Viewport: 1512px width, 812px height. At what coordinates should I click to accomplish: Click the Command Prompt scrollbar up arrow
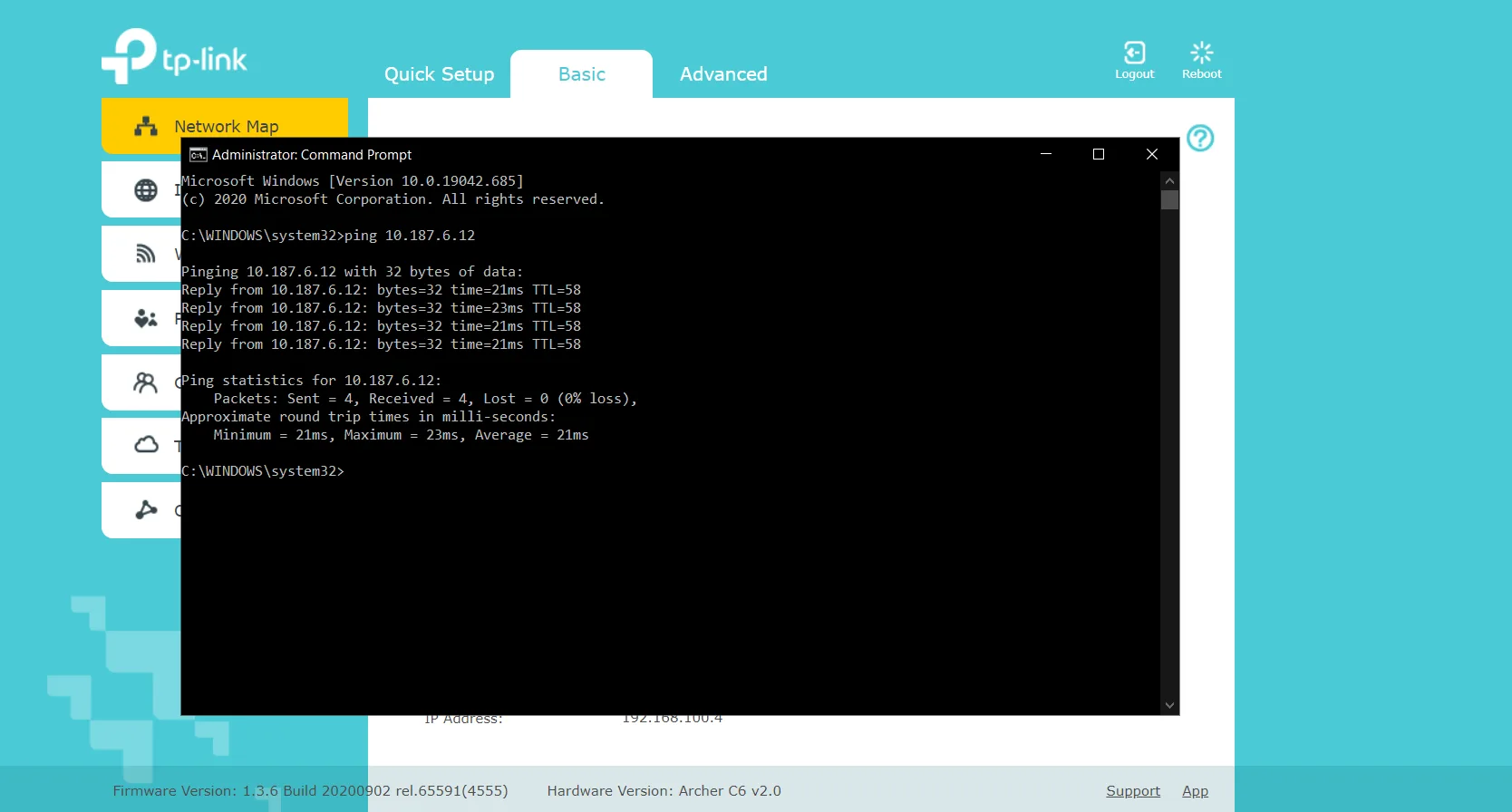pyautogui.click(x=1169, y=180)
